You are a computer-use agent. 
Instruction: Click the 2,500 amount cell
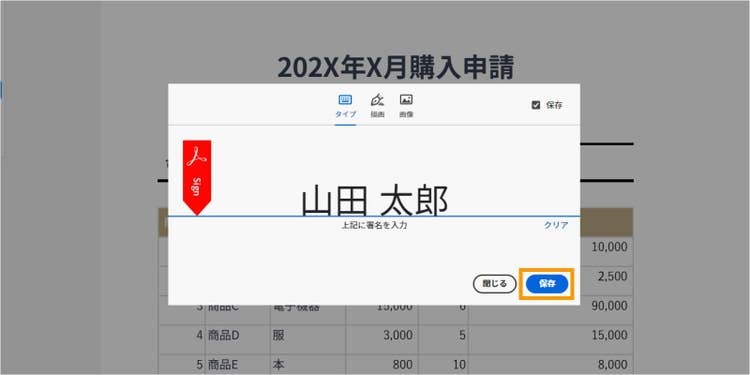tap(614, 277)
